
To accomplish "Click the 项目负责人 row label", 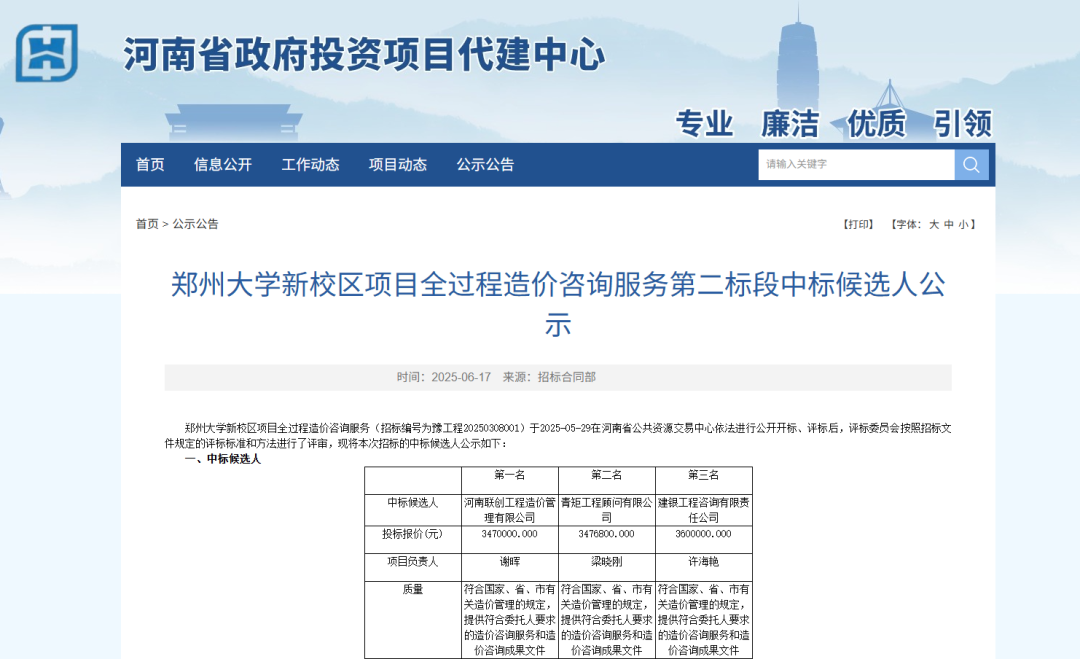I will pos(413,562).
